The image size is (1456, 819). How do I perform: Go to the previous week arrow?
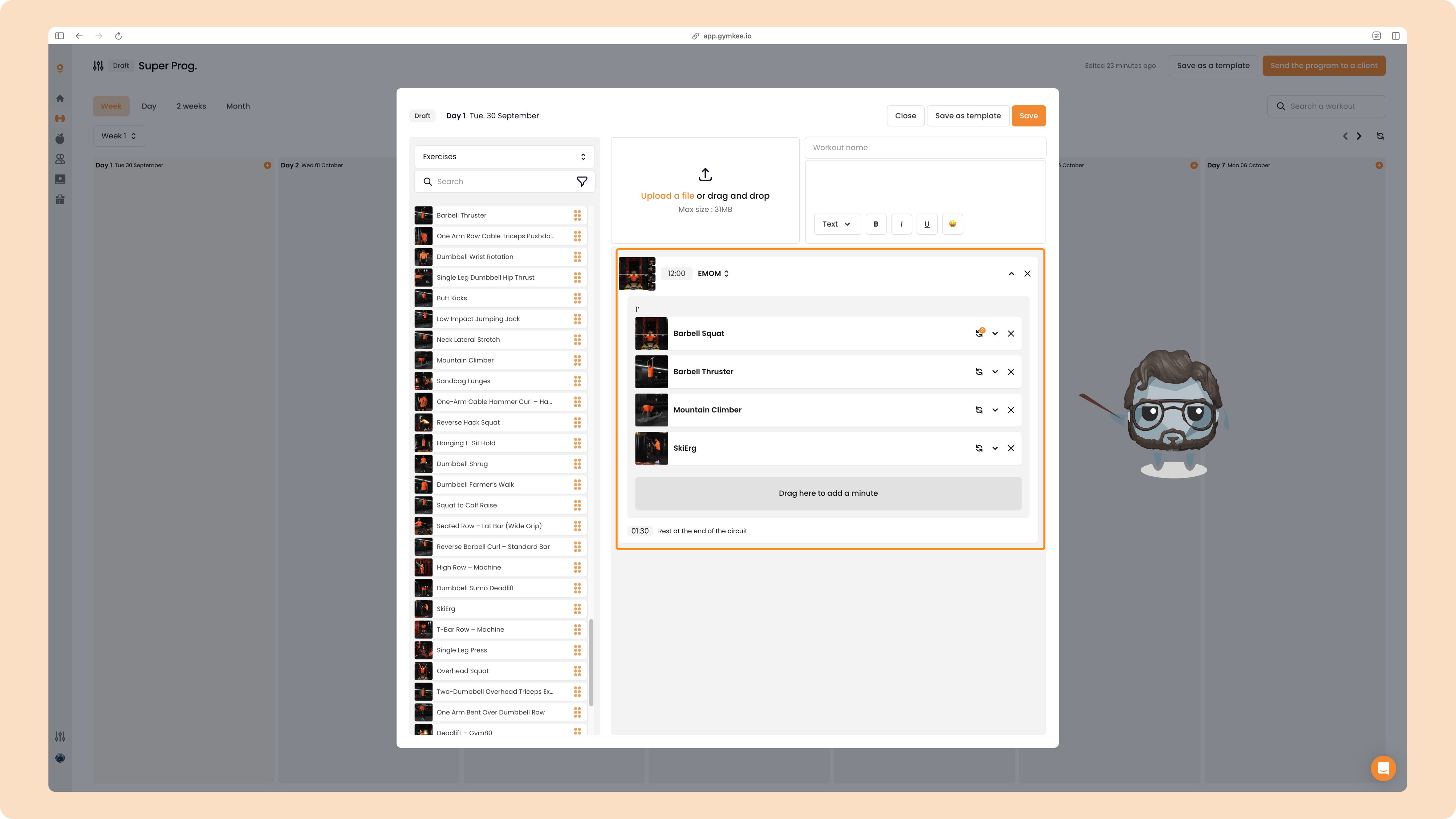1345,136
